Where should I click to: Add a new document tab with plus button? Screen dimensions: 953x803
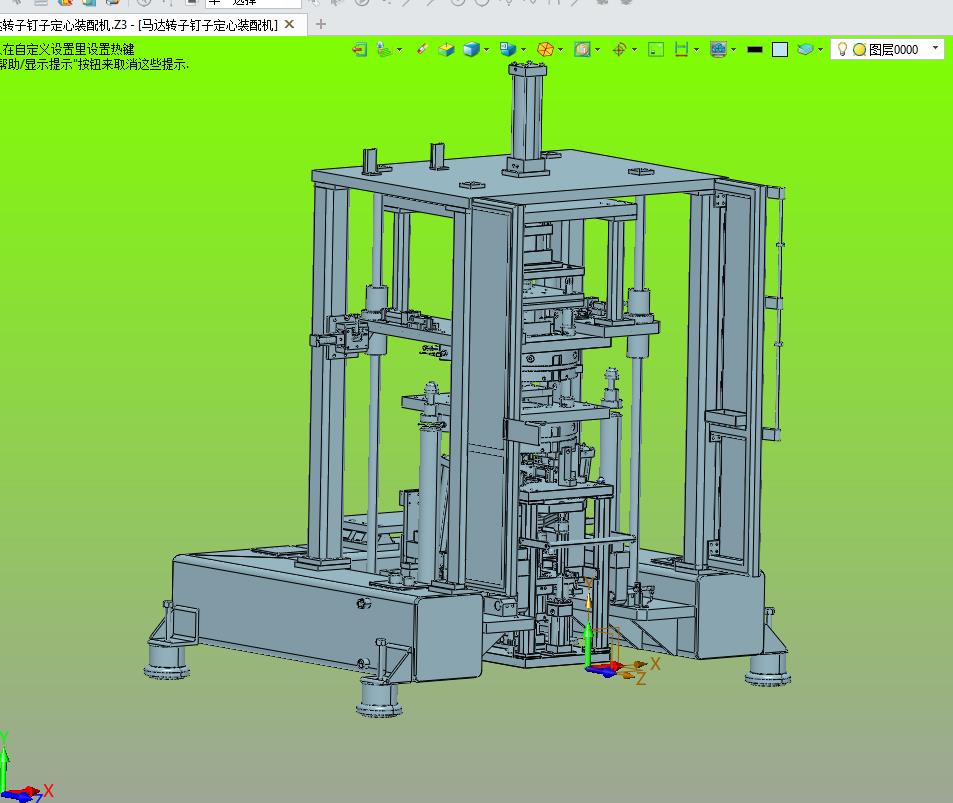(x=321, y=24)
